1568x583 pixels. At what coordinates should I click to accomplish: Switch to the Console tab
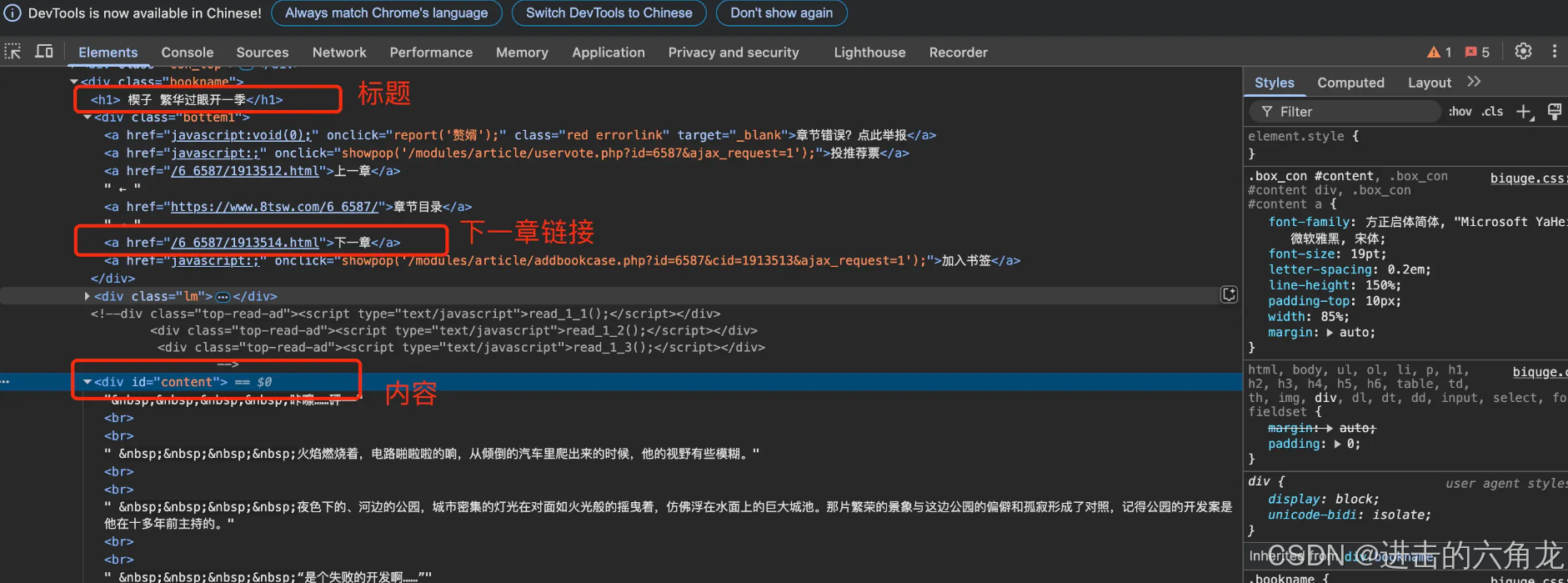(188, 52)
